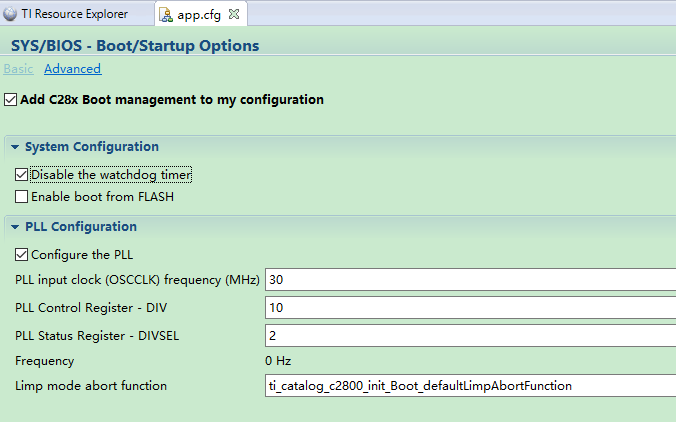Click the PLL Status Register DIVSEL field
Viewport: 676px width, 422px height.
pyautogui.click(x=468, y=334)
